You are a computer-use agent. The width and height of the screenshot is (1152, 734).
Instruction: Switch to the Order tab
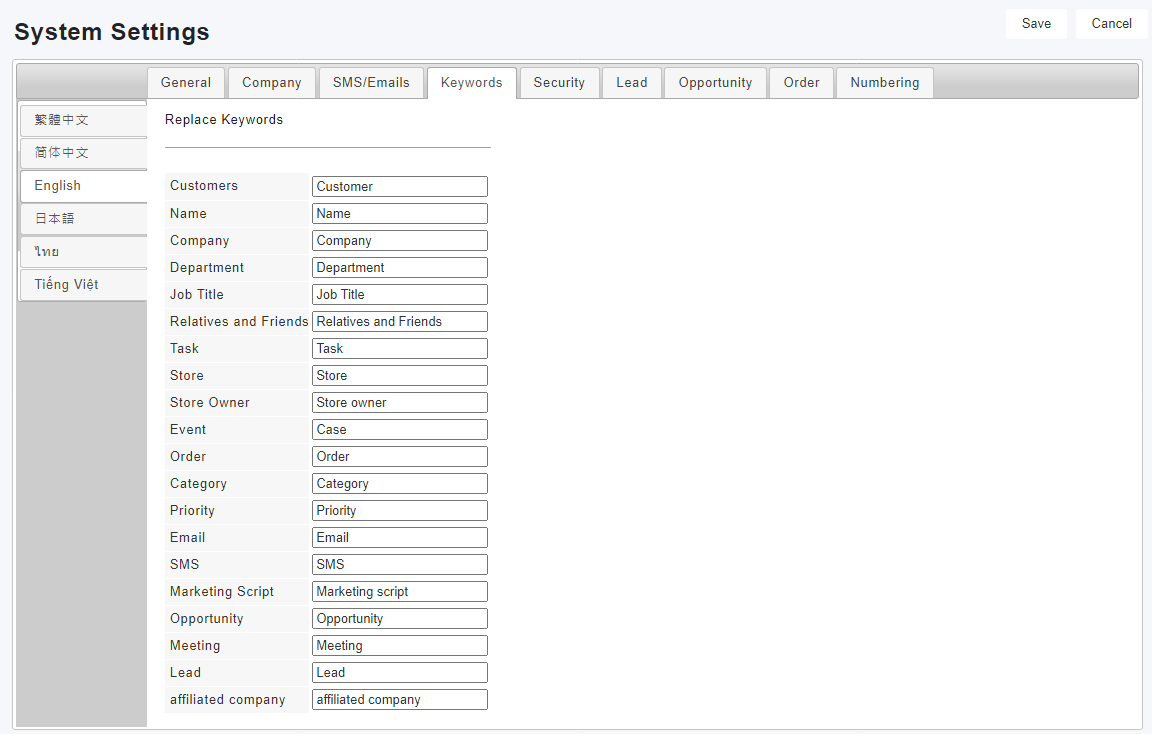click(801, 83)
